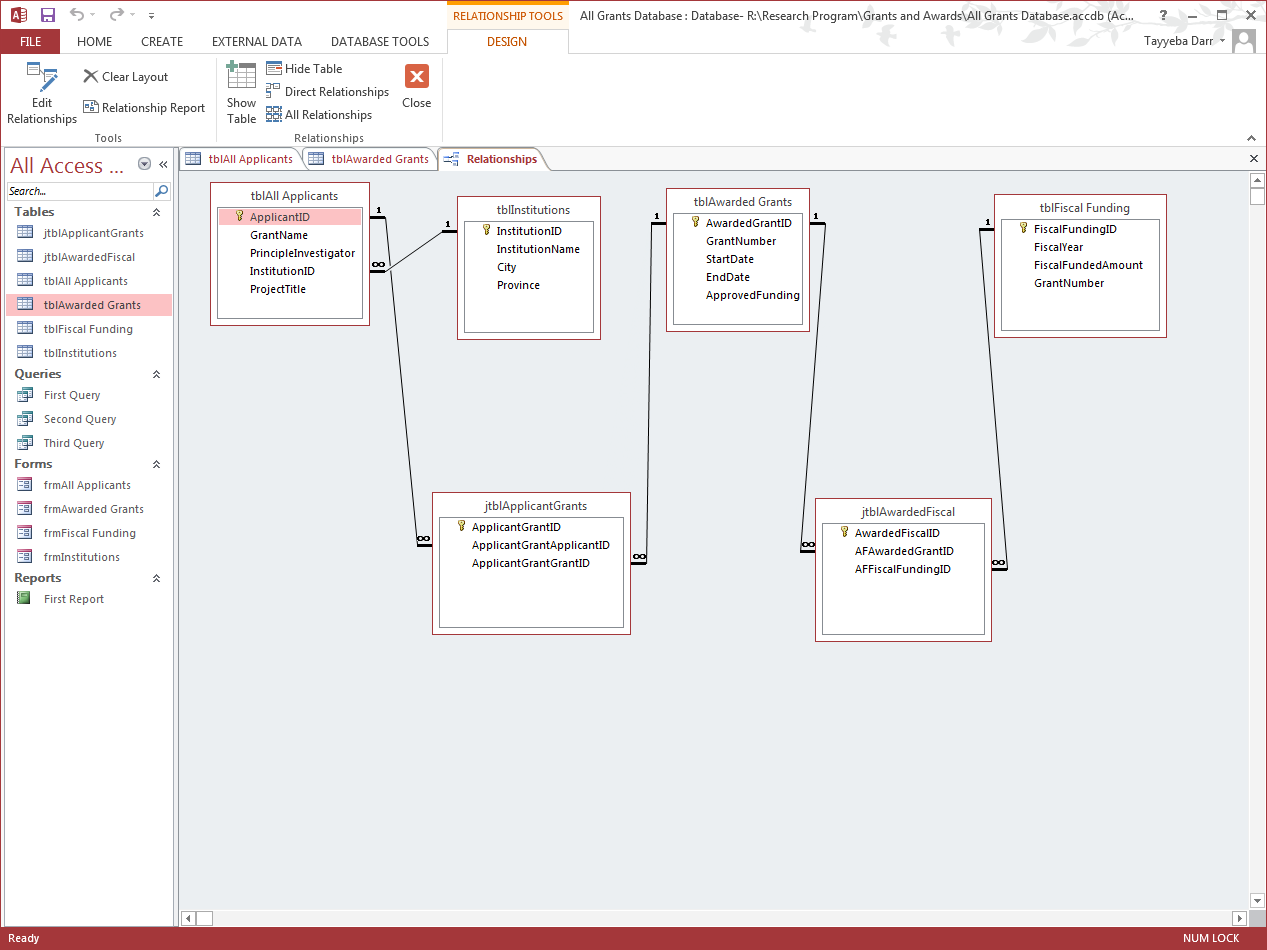1267x950 pixels.
Task: Open the File menu
Action: click(30, 42)
